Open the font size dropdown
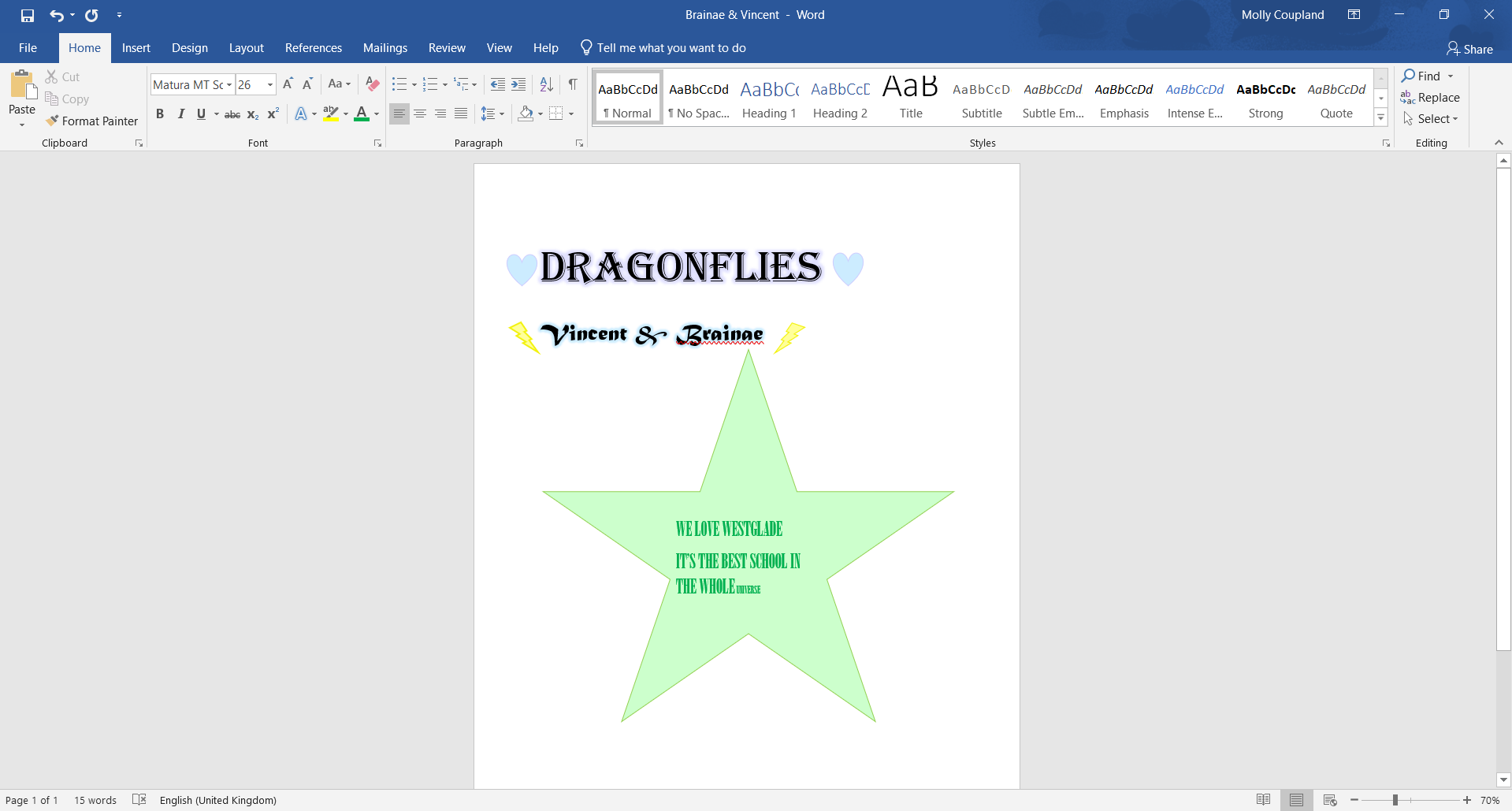1512x811 pixels. click(270, 85)
